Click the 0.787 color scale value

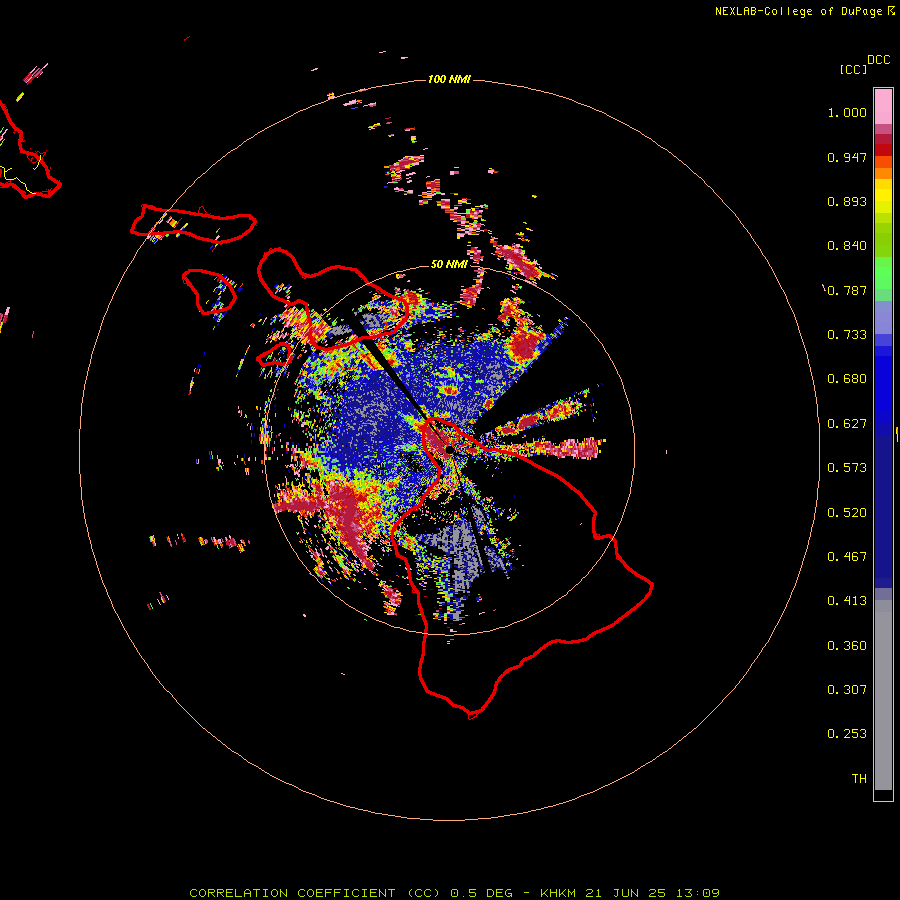click(847, 290)
